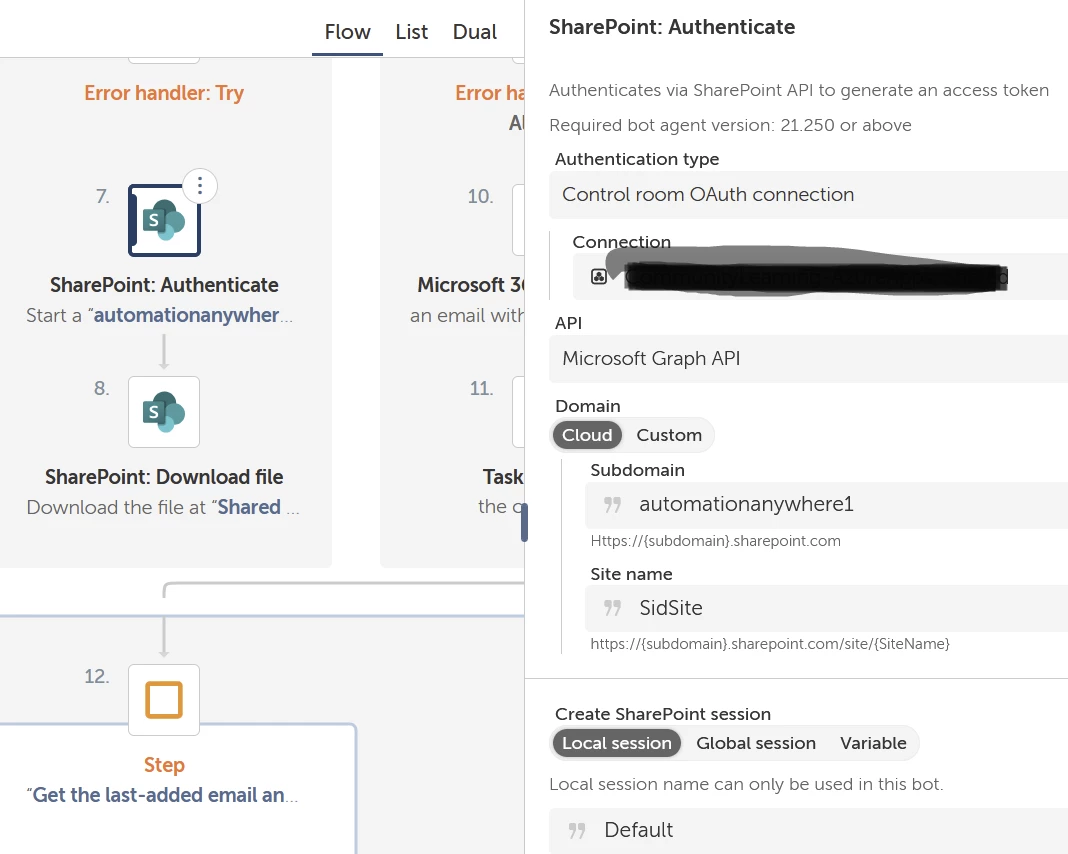
Task: Click the 'Required bot agent version' note
Action: point(730,125)
